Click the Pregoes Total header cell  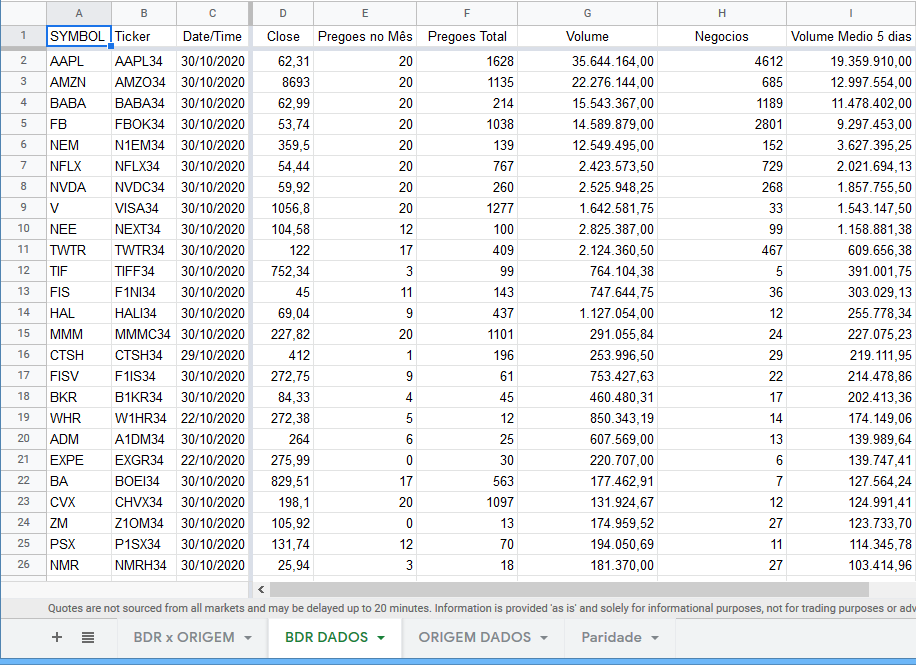coord(467,36)
